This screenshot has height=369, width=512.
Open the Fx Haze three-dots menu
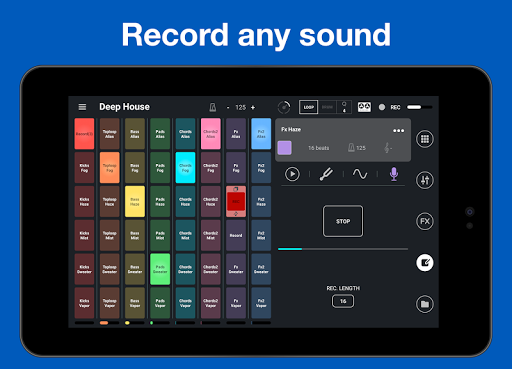tap(398, 130)
